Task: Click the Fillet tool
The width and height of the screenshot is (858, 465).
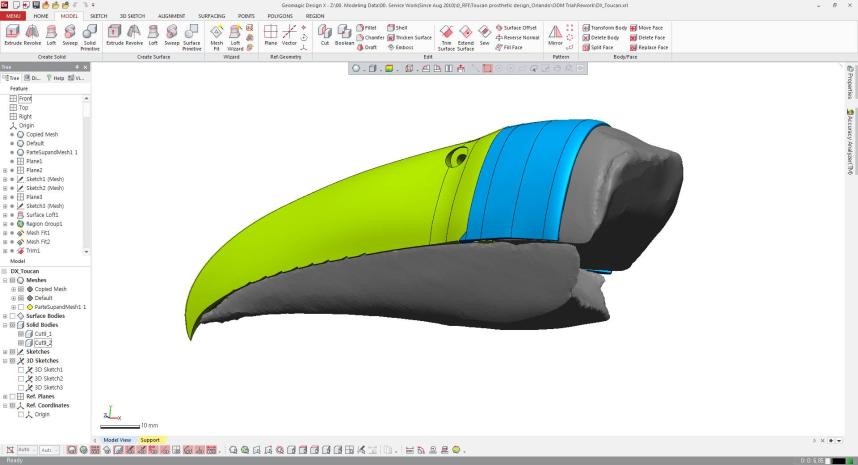Action: click(x=367, y=28)
